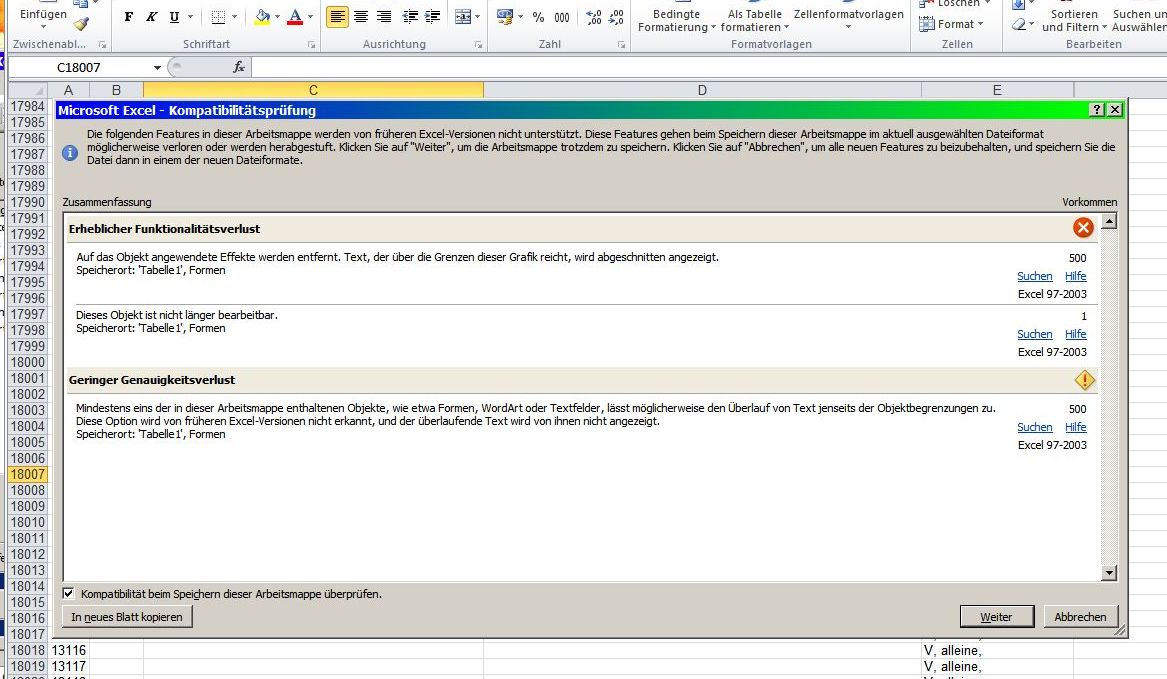Toggle Kompatibilität beim Speichern überprüfen checkbox
Viewport: 1167px width, 679px height.
(x=68, y=593)
